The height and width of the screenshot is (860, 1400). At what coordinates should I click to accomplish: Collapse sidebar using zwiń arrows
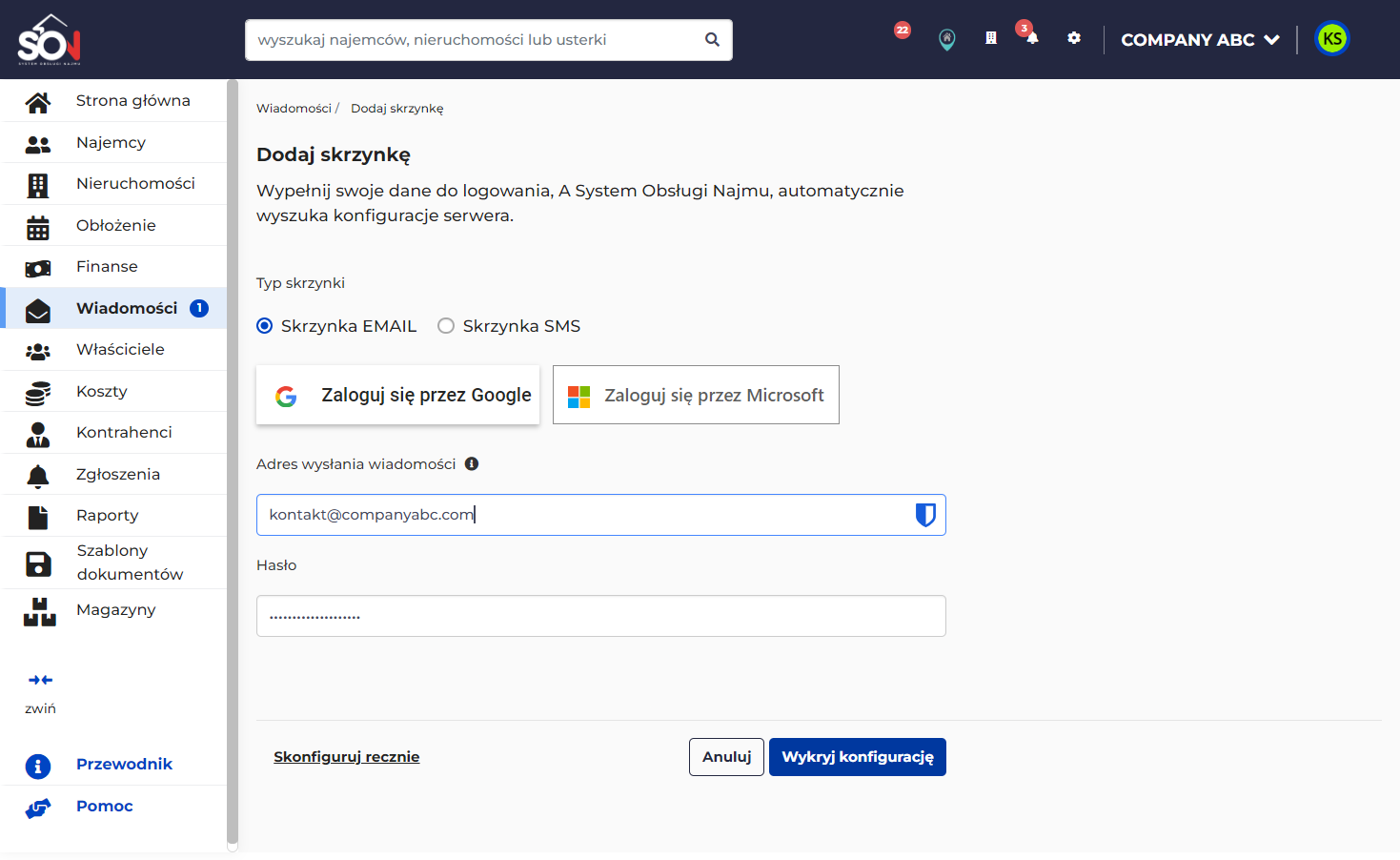click(40, 680)
